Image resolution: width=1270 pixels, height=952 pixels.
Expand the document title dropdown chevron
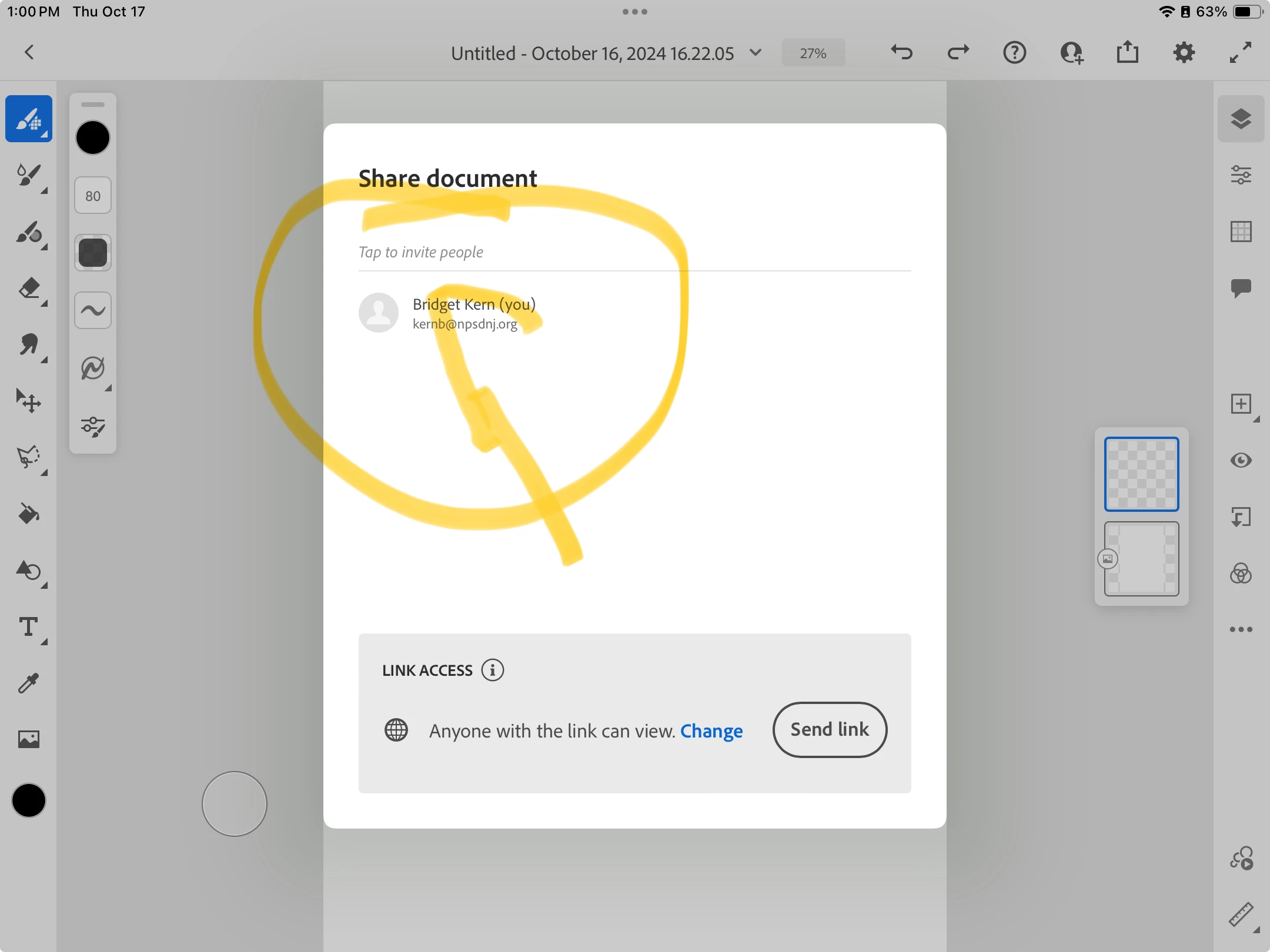(x=756, y=53)
